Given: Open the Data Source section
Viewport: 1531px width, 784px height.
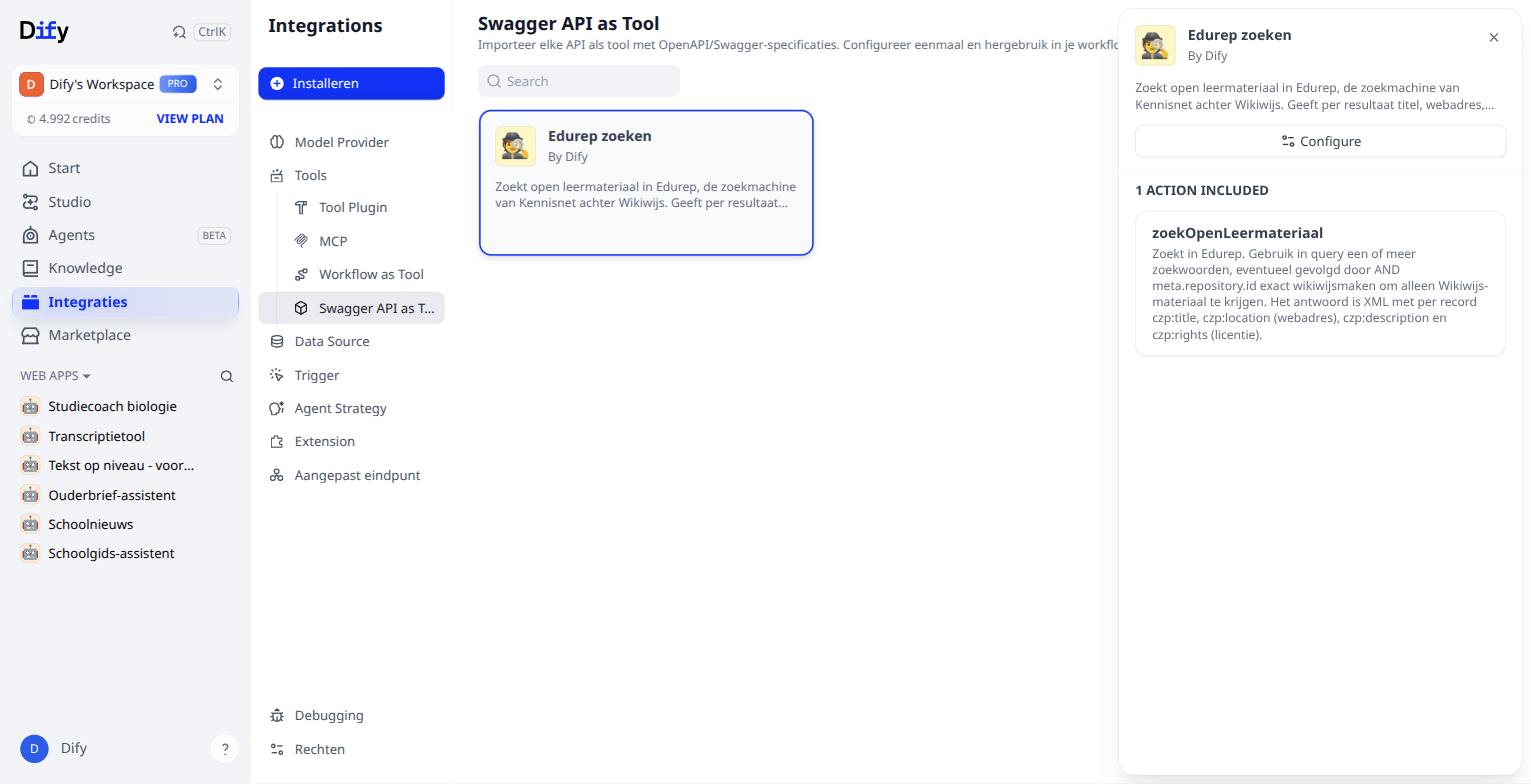Looking at the screenshot, I should click(351, 341).
